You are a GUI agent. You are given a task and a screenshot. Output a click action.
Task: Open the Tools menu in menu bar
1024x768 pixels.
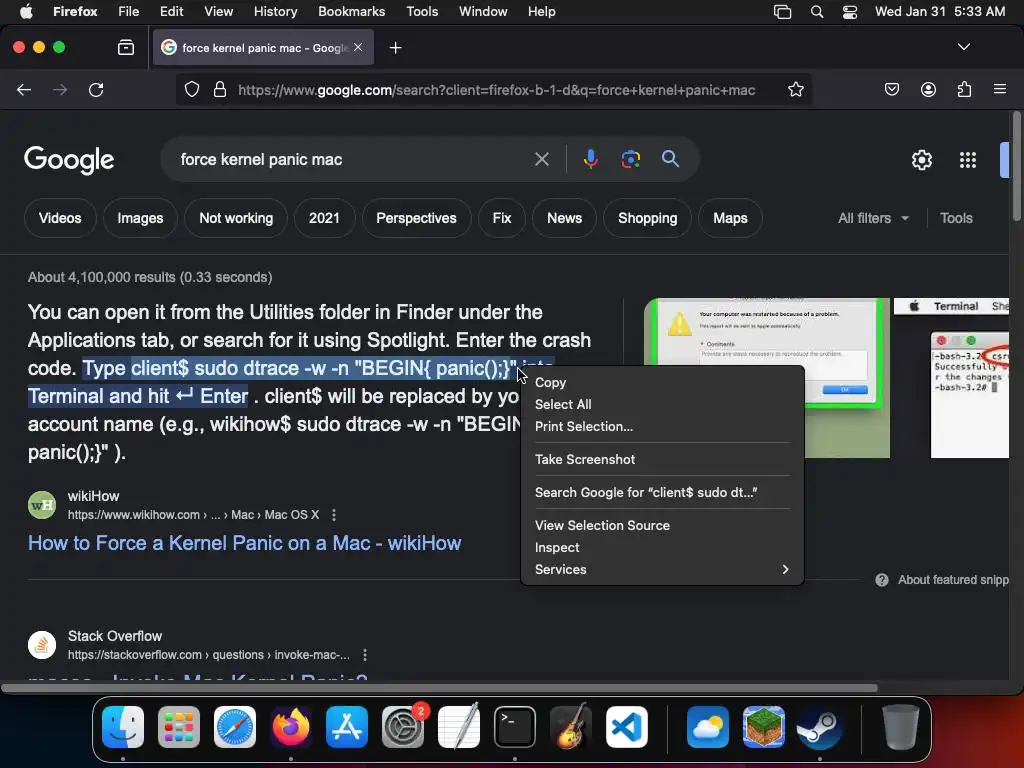(x=422, y=11)
